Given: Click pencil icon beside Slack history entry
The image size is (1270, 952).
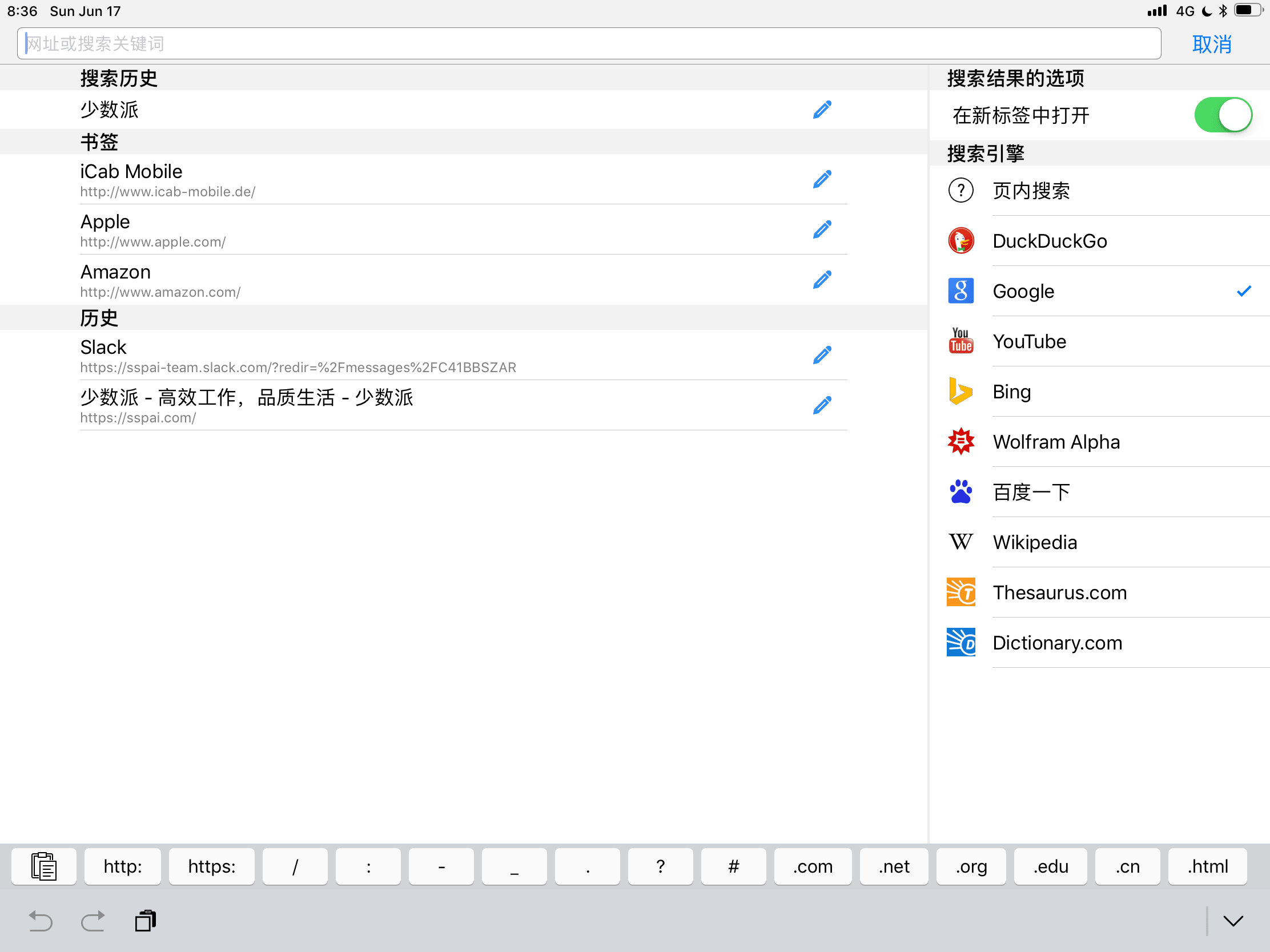Looking at the screenshot, I should [x=822, y=355].
